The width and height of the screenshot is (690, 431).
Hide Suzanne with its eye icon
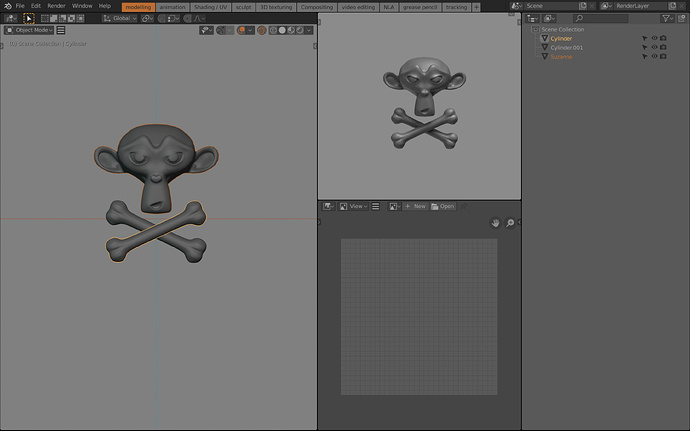(x=654, y=56)
